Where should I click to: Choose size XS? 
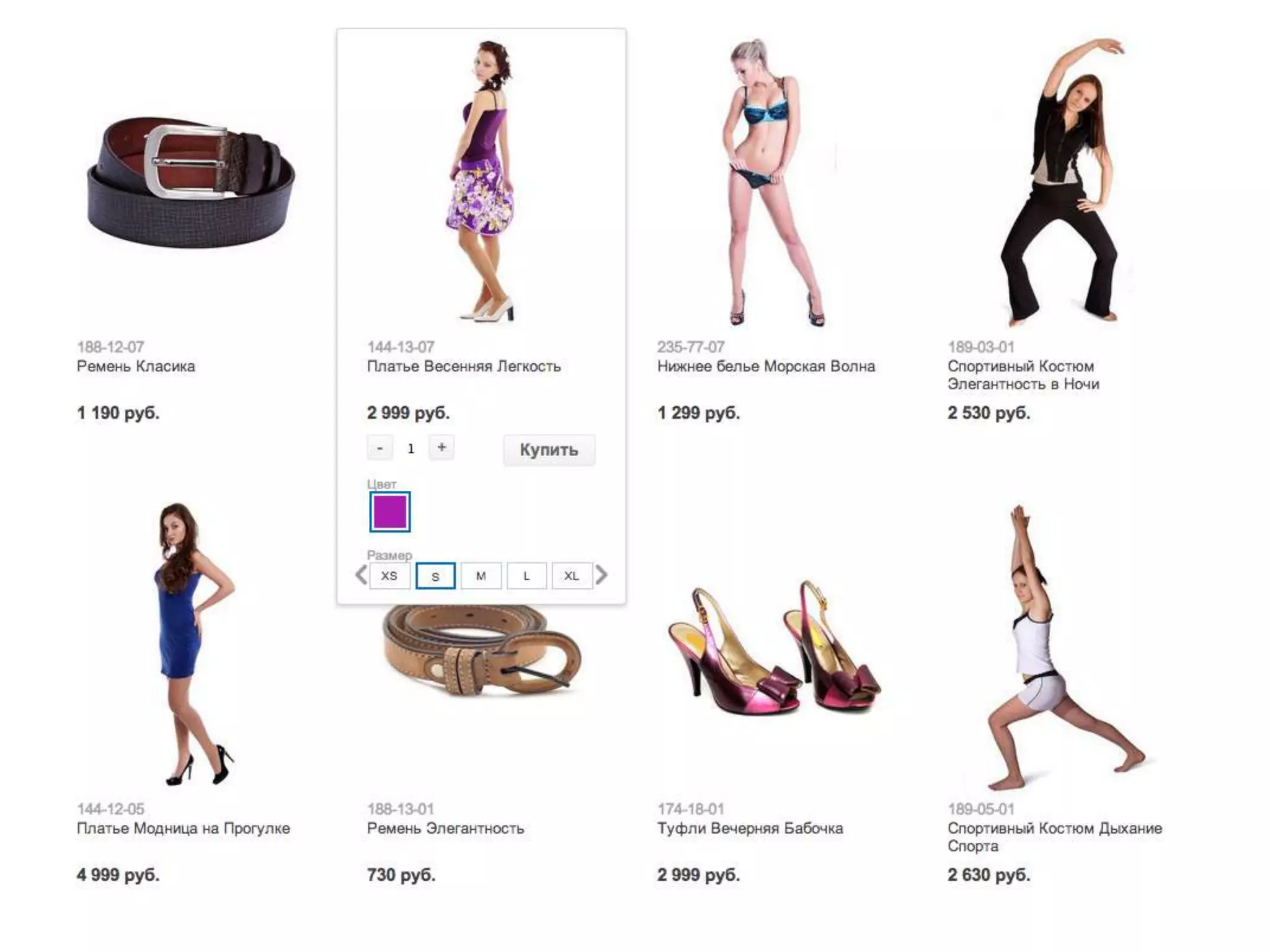[x=389, y=576]
